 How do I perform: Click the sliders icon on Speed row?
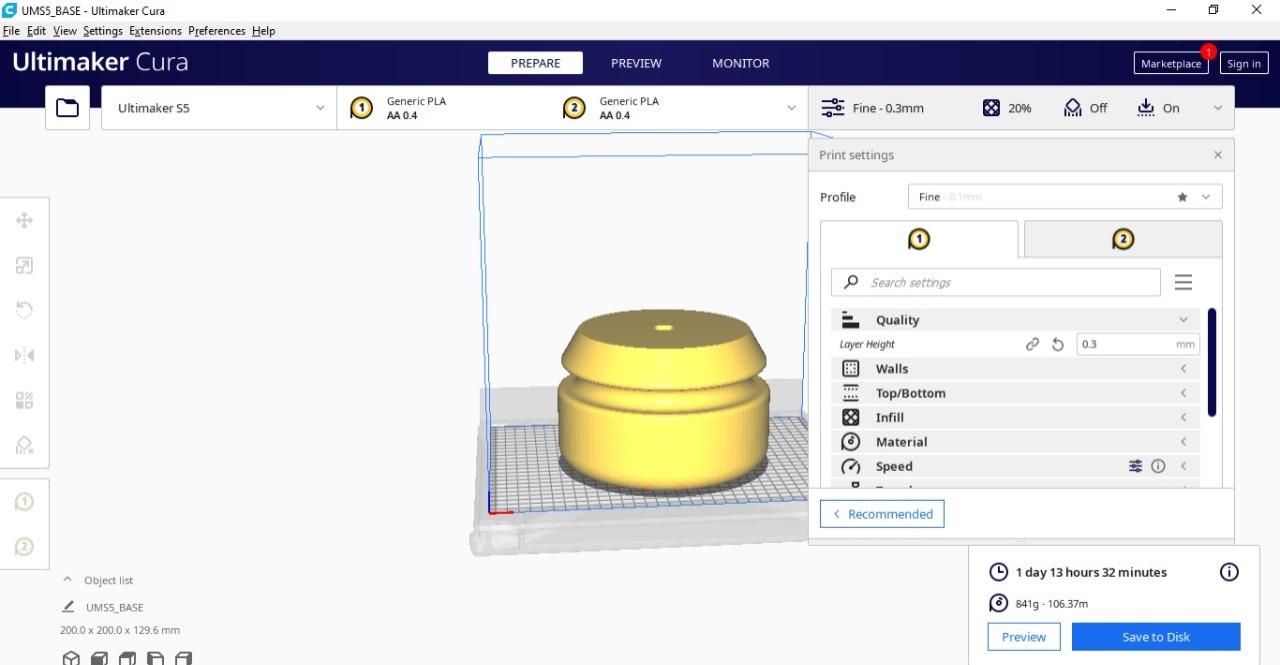pyautogui.click(x=1135, y=466)
